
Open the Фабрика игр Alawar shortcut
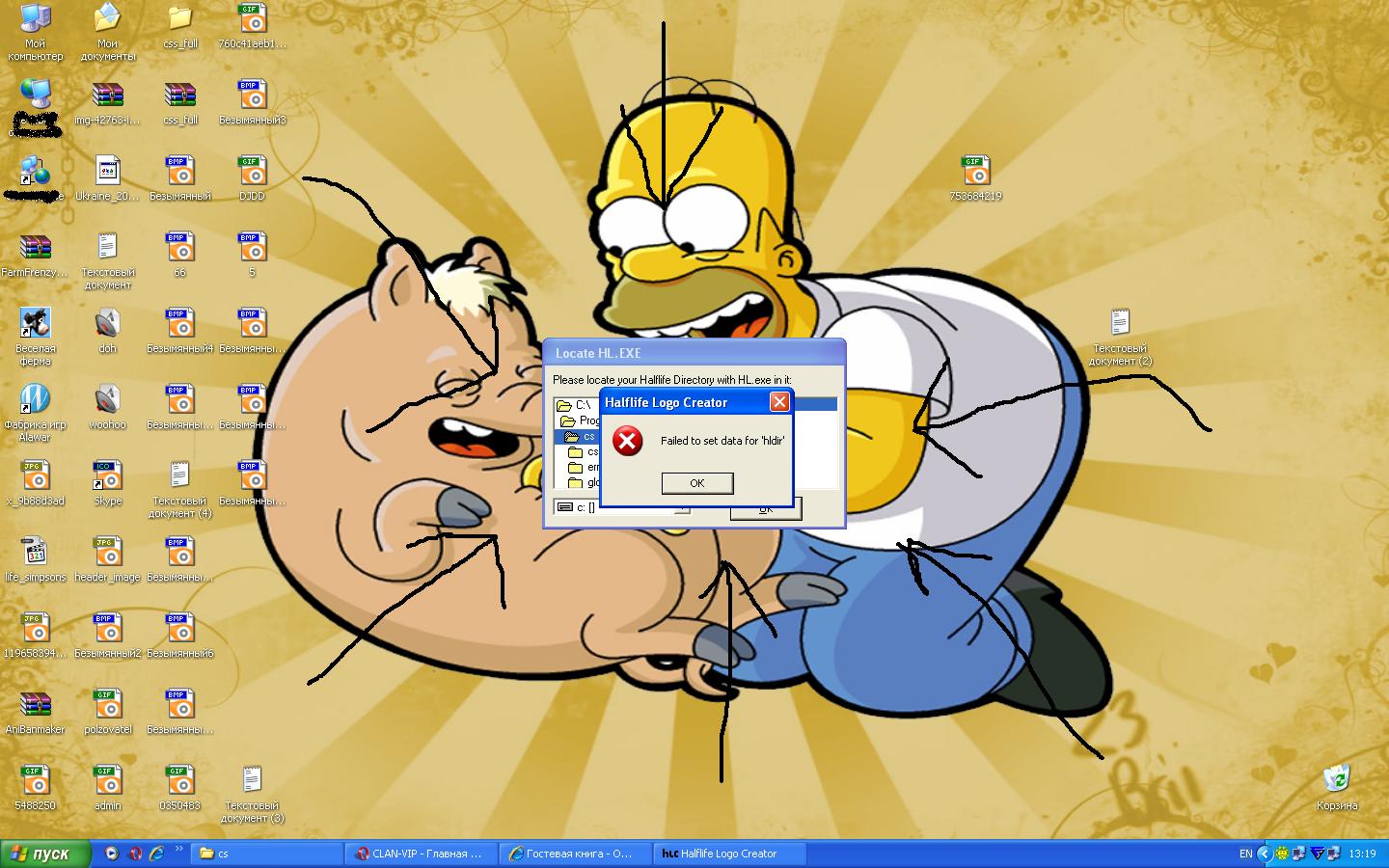point(35,414)
